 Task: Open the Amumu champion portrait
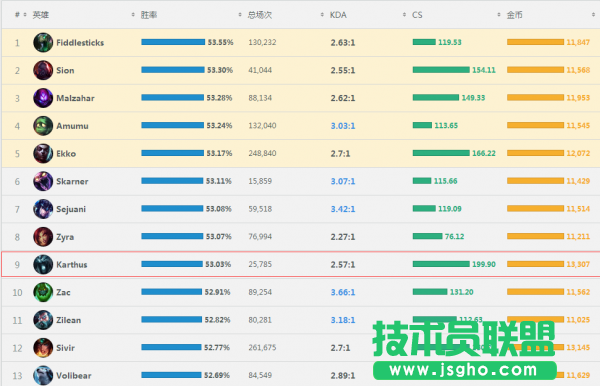click(43, 126)
